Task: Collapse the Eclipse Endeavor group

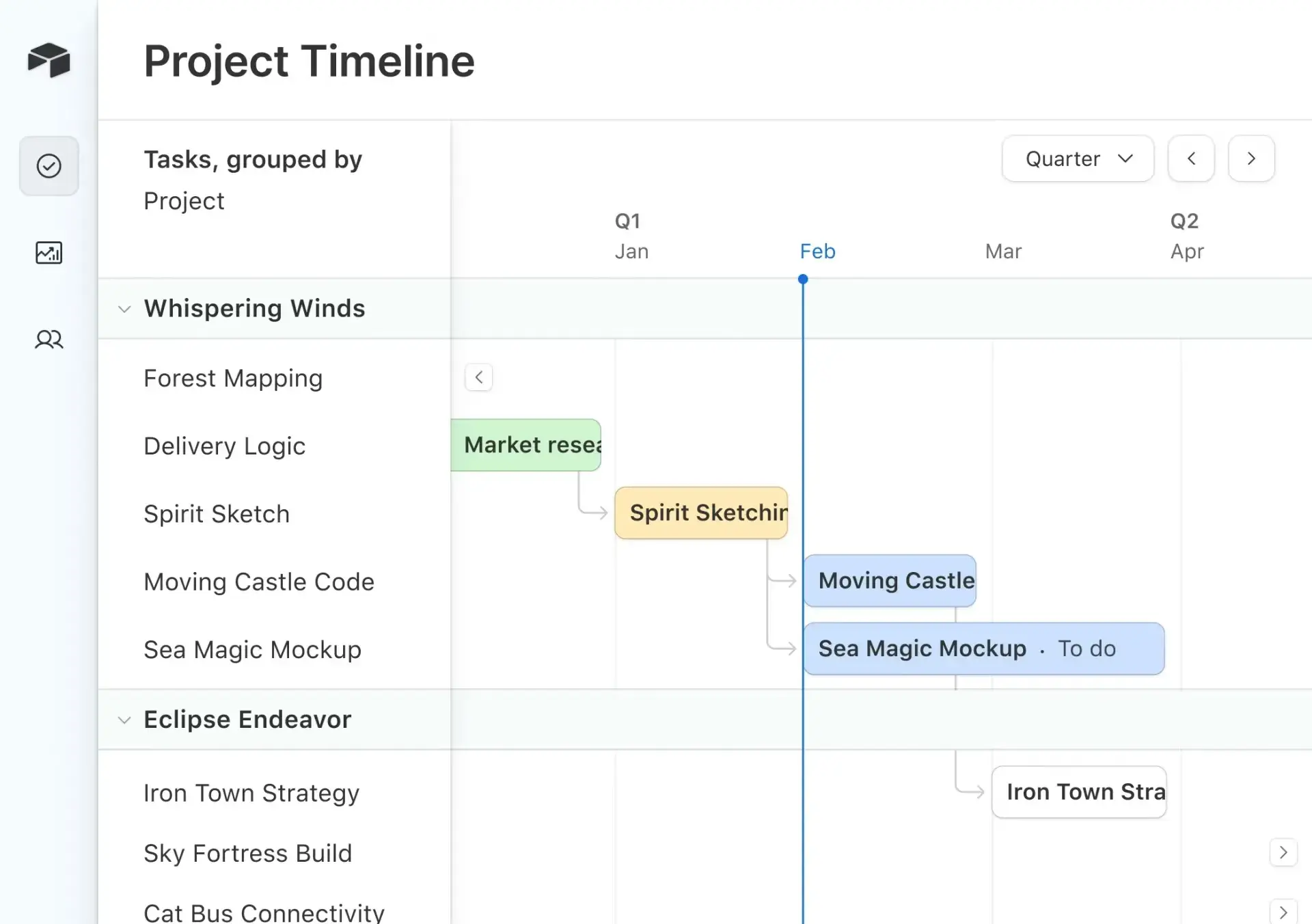Action: pyautogui.click(x=125, y=720)
